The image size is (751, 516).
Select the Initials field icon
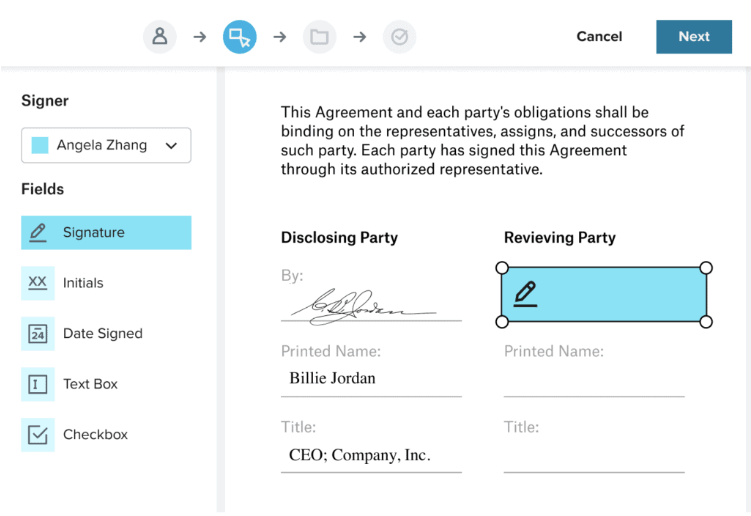pyautogui.click(x=38, y=283)
